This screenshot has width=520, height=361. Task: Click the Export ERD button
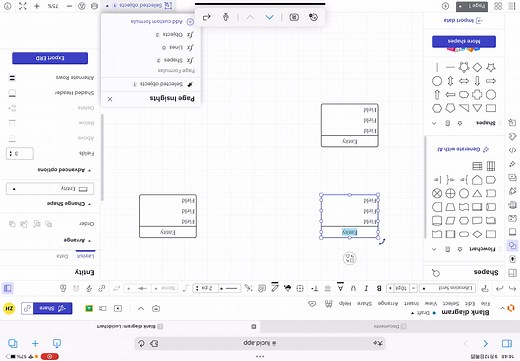pyautogui.click(x=50, y=58)
